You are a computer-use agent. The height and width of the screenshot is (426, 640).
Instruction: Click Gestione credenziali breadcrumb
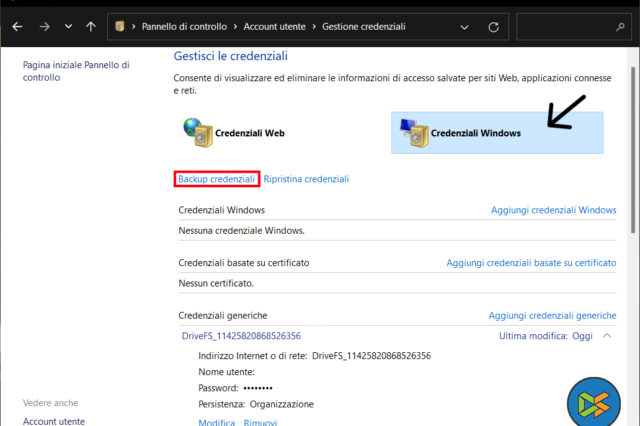pyautogui.click(x=364, y=27)
